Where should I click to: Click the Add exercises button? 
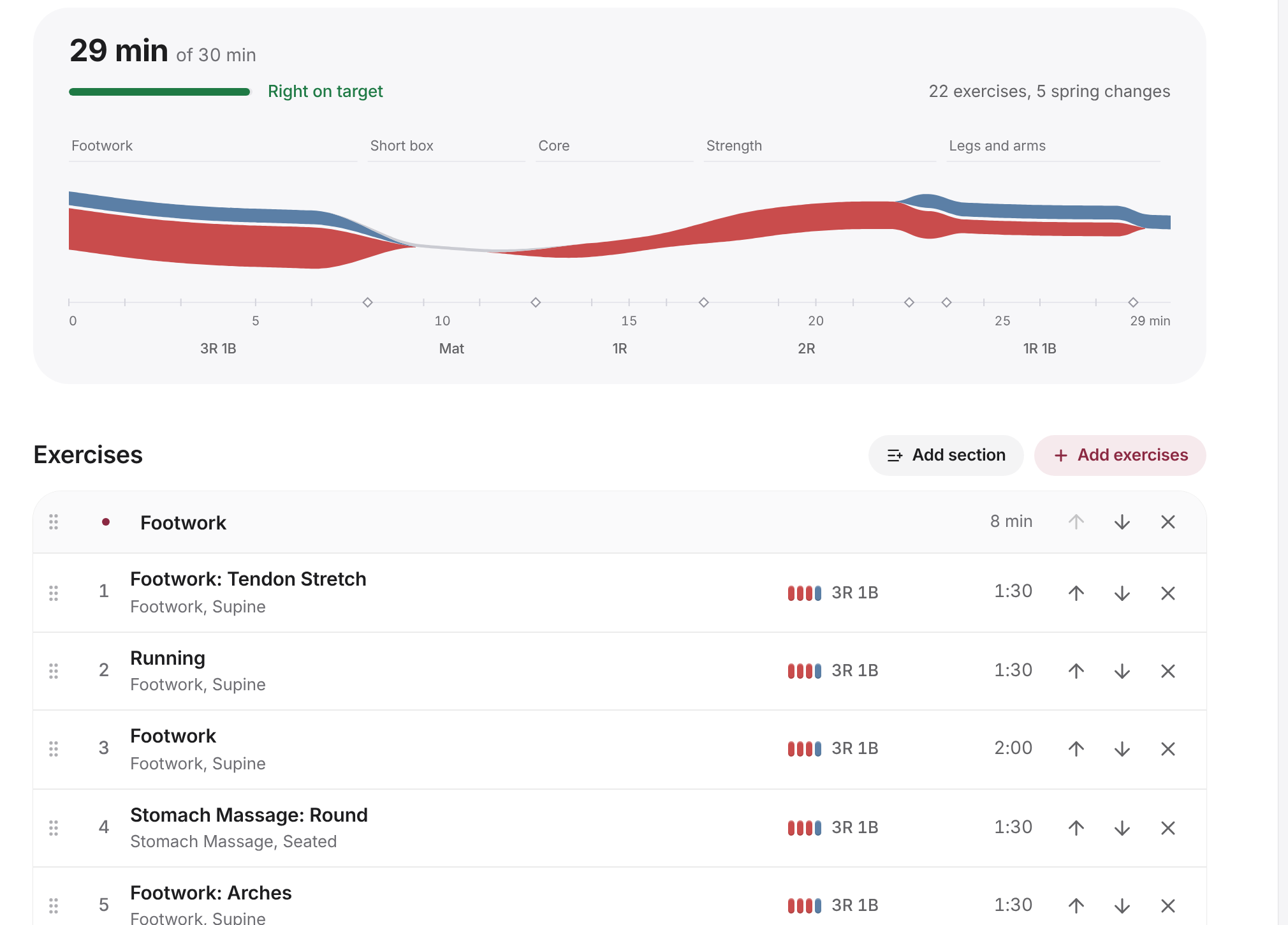pos(1120,455)
